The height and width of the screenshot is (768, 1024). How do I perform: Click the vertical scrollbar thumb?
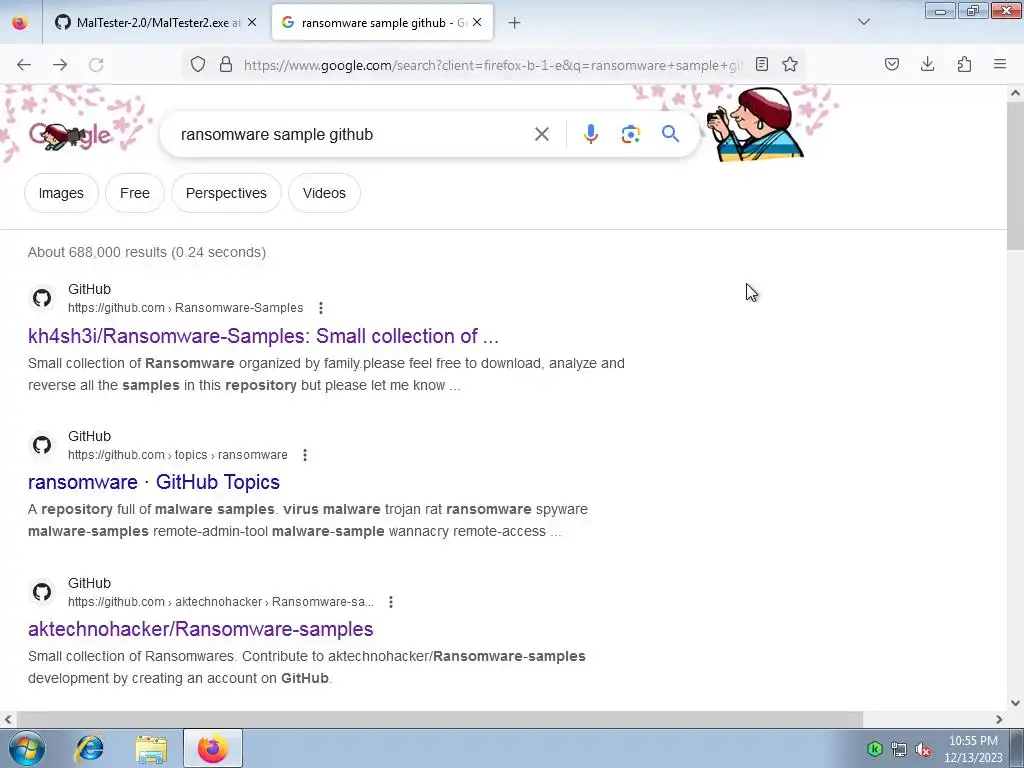pos(1015,176)
